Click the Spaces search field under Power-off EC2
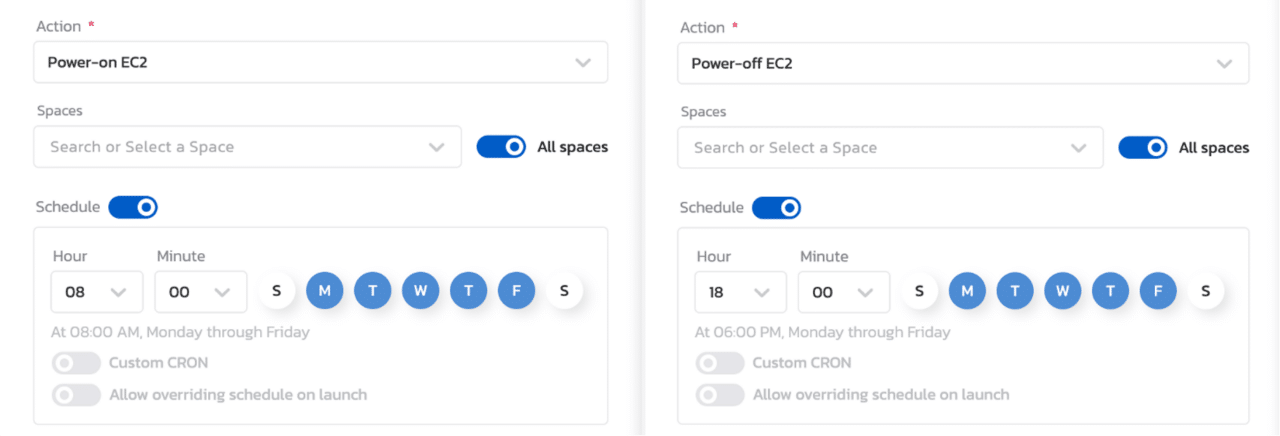 point(891,147)
